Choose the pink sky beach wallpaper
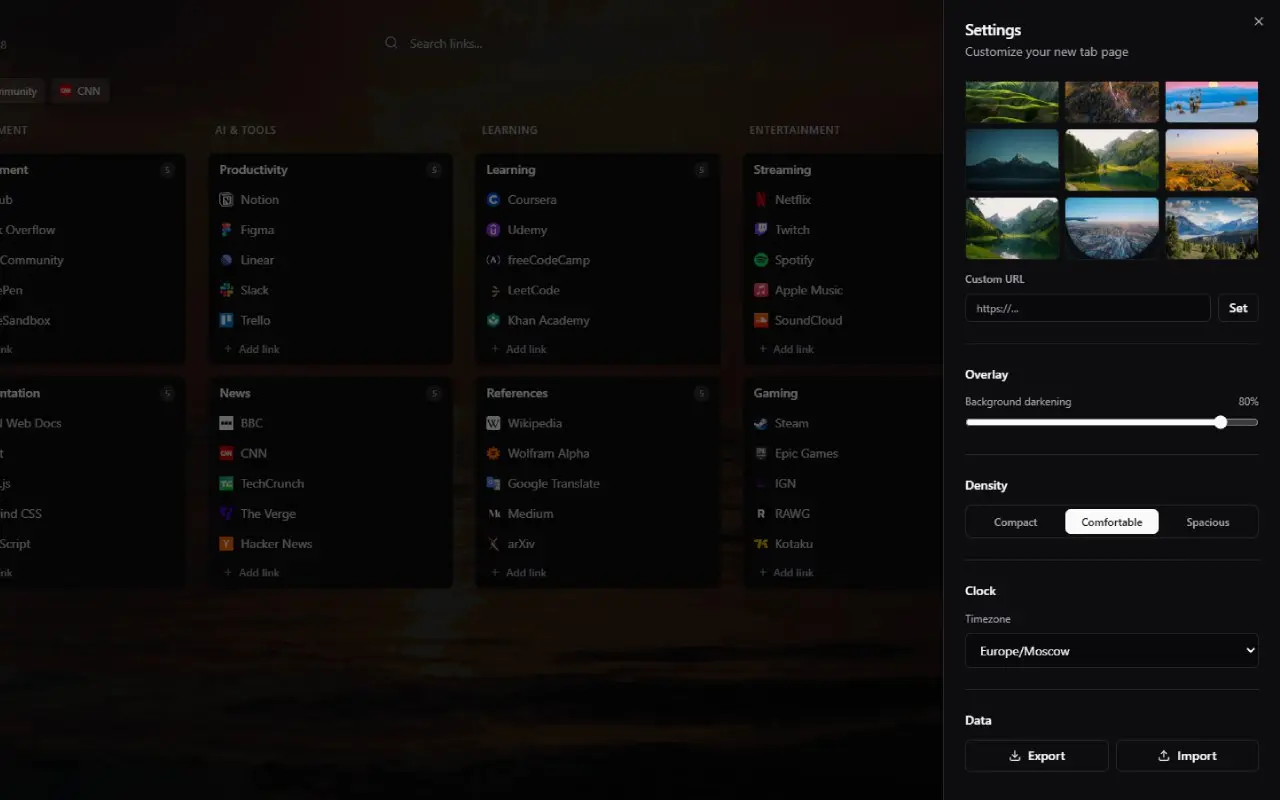Image resolution: width=1280 pixels, height=800 pixels. [1212, 101]
